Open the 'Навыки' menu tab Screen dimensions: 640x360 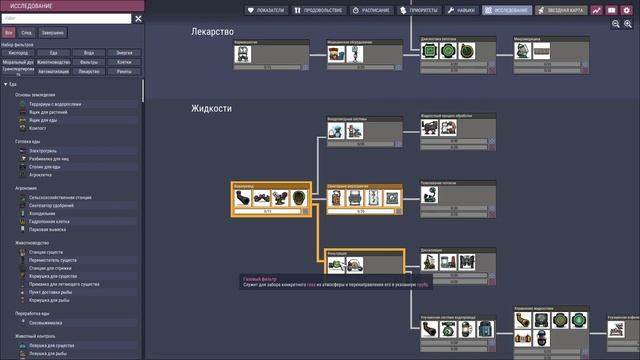[x=461, y=10]
